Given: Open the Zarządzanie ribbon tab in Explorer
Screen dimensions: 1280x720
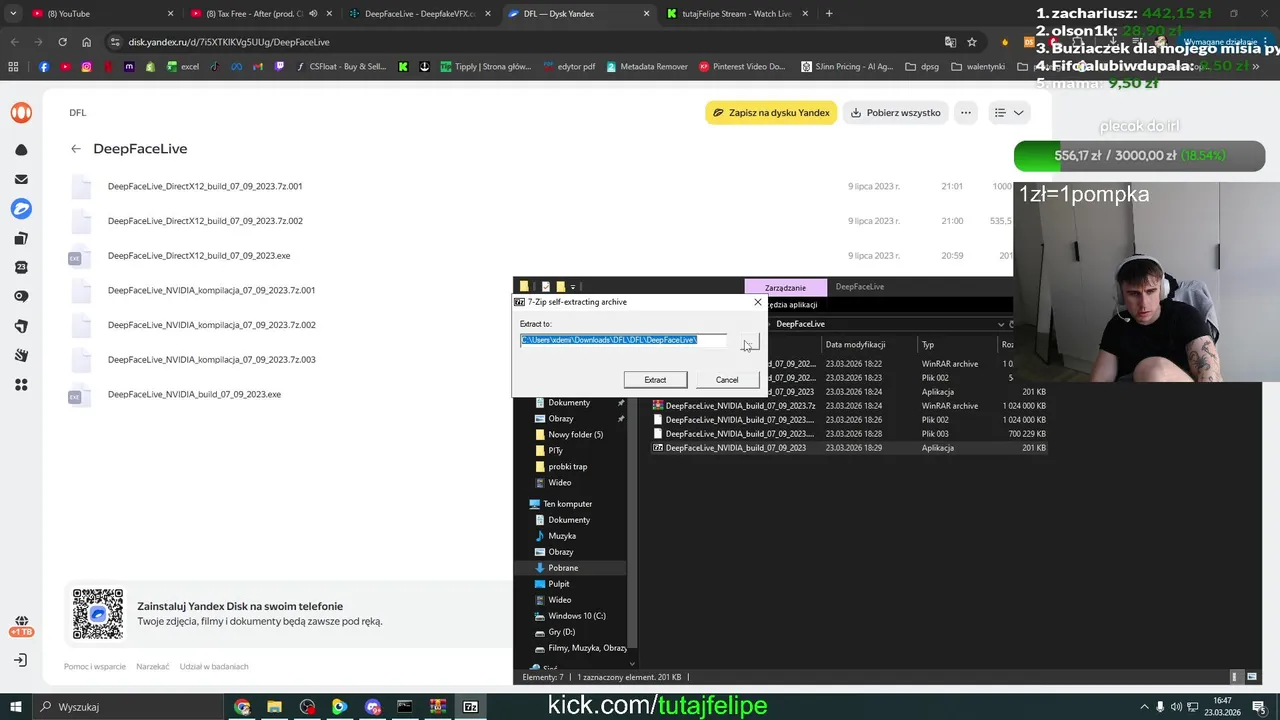Looking at the screenshot, I should point(785,287).
